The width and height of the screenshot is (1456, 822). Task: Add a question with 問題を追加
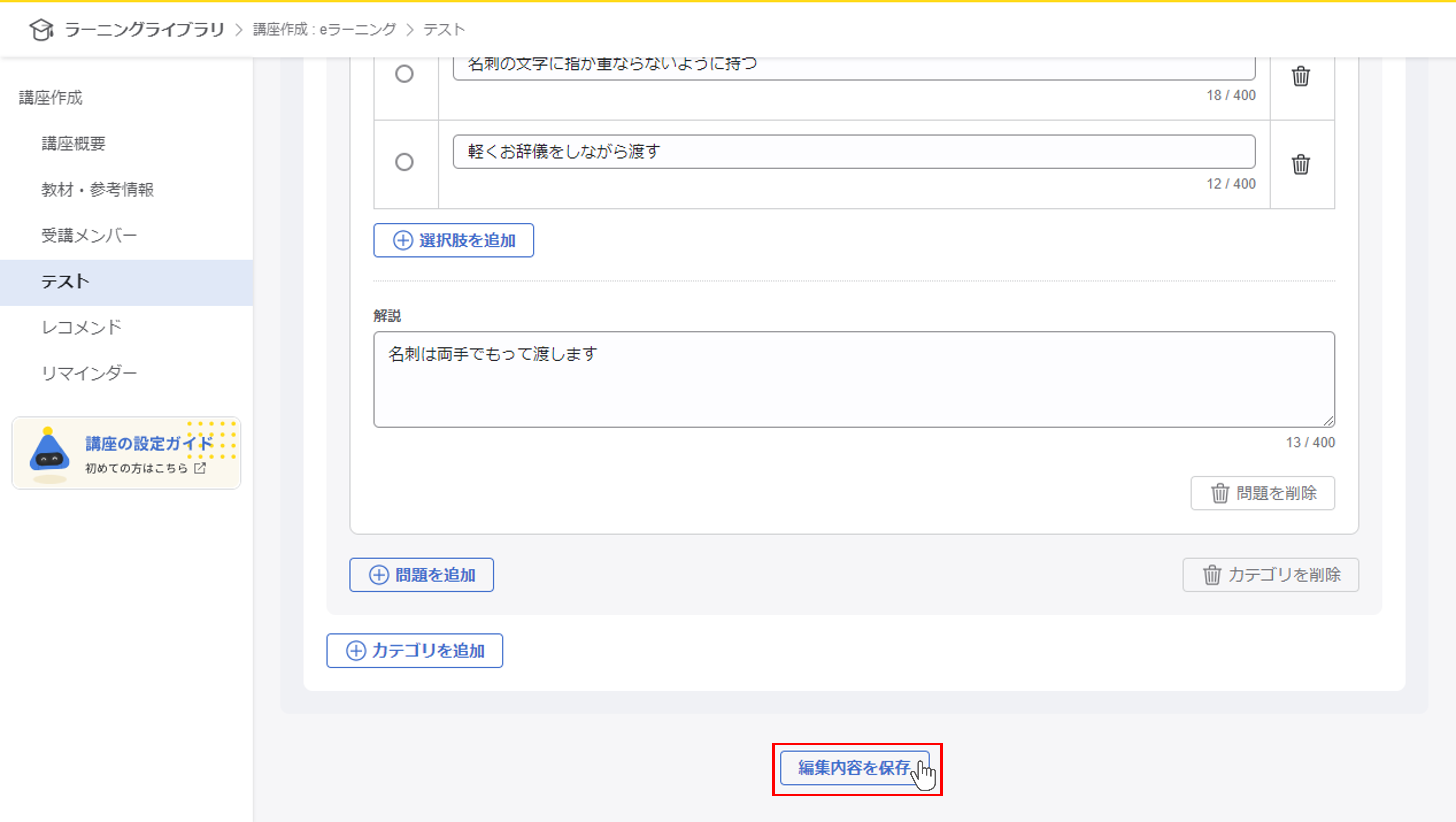coord(421,575)
